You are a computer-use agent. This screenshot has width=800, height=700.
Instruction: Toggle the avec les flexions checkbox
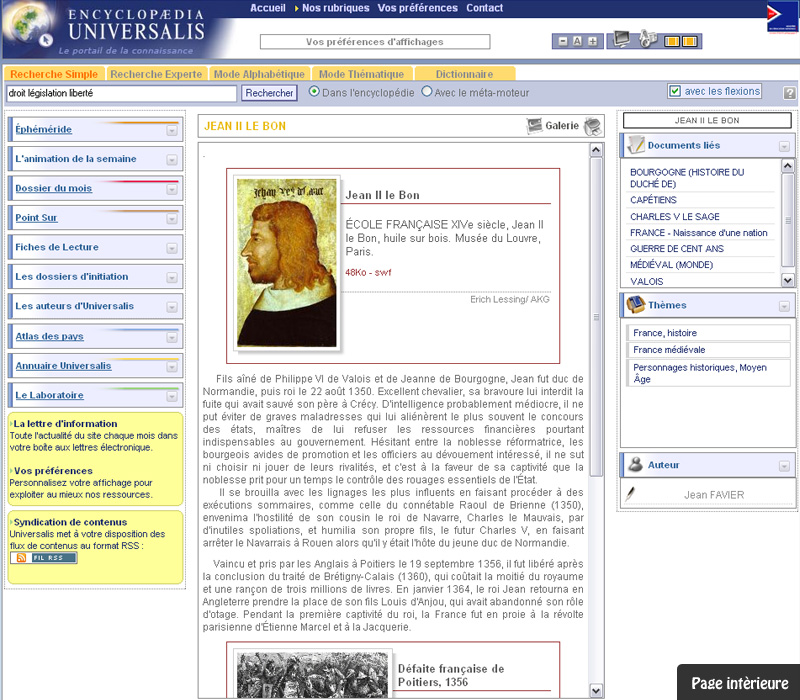coord(675,91)
